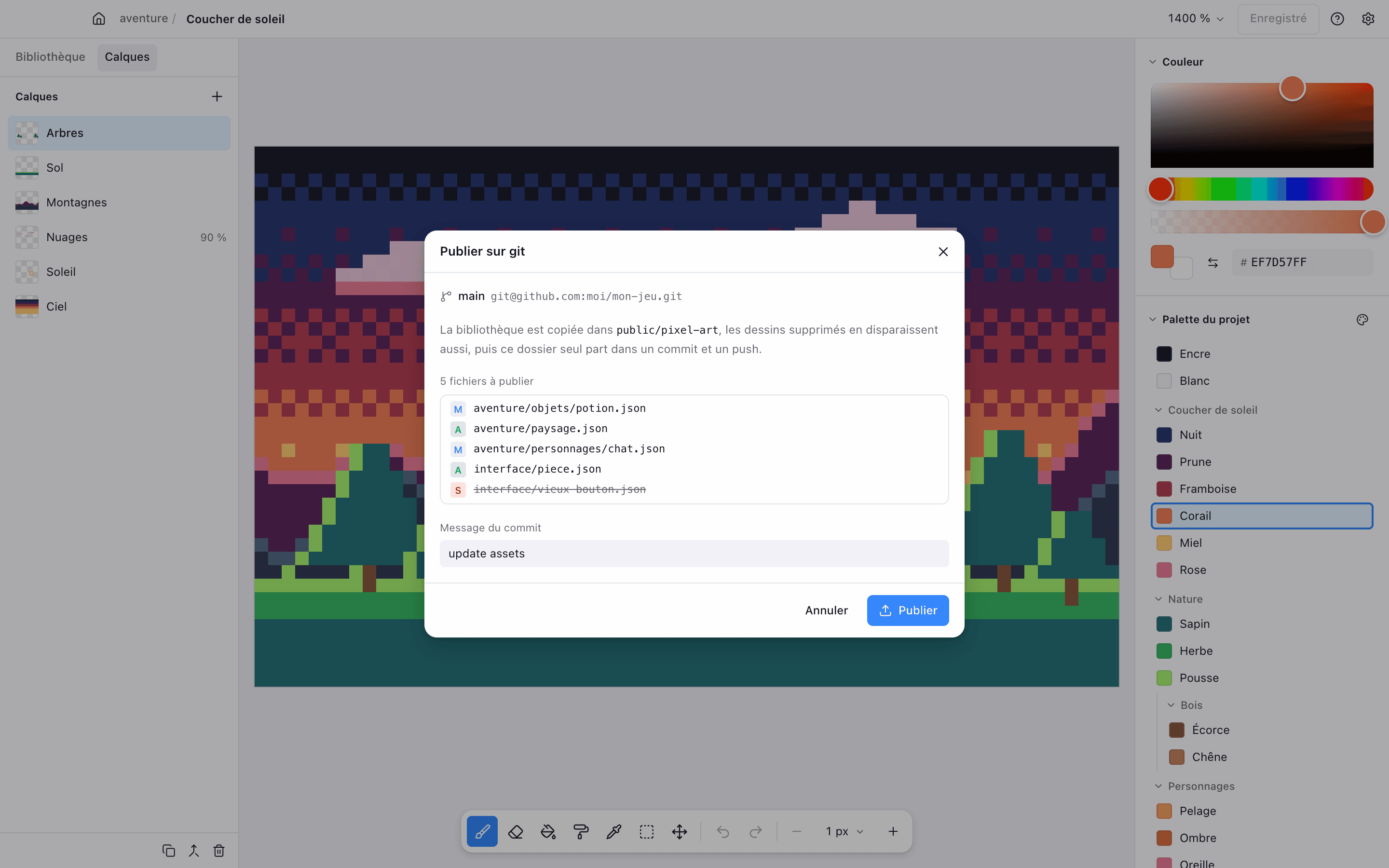Click the redo arrow icon
1389x868 pixels.
756,831
